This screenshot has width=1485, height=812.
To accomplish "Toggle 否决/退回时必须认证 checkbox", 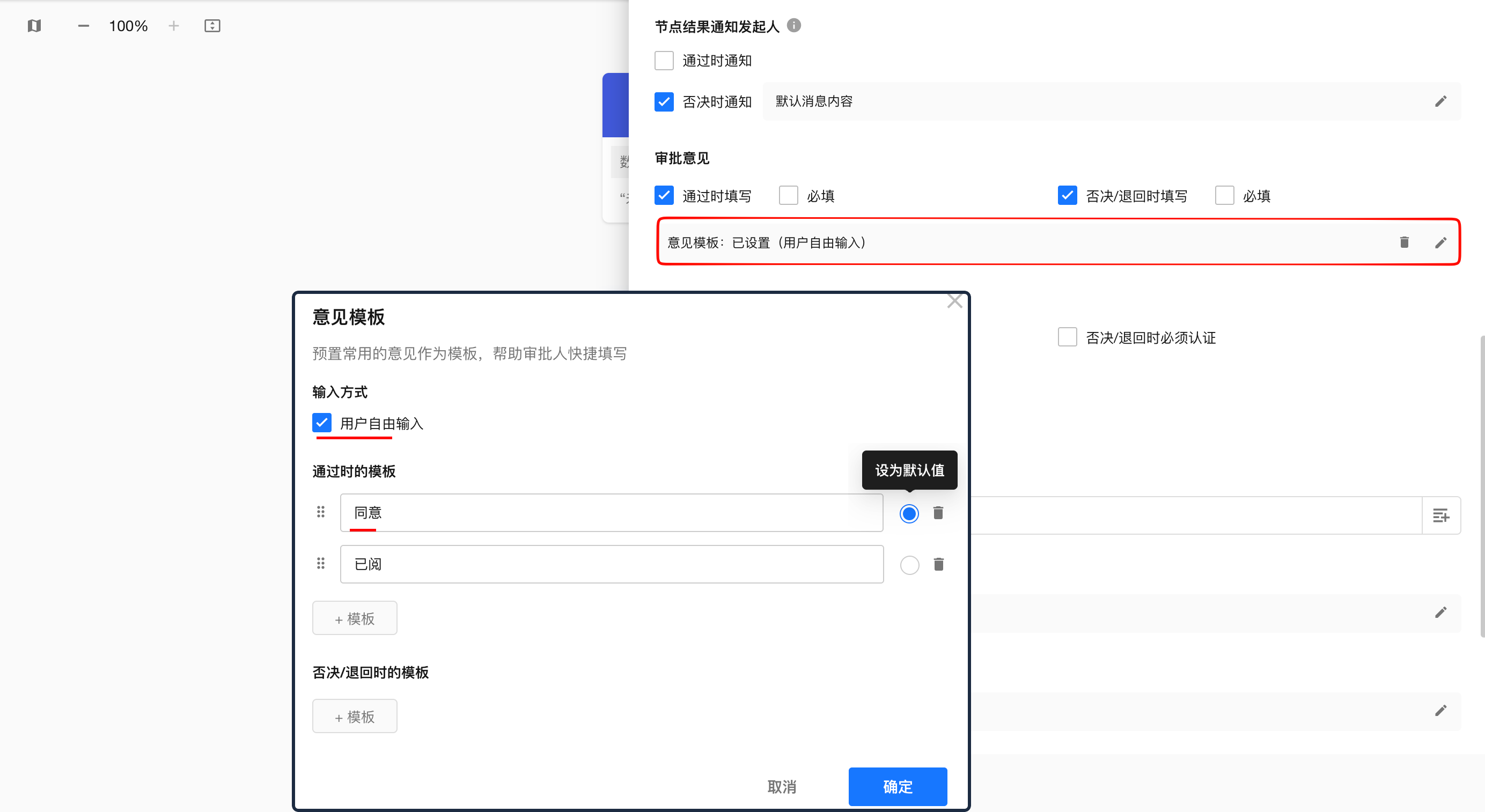I will [1067, 337].
